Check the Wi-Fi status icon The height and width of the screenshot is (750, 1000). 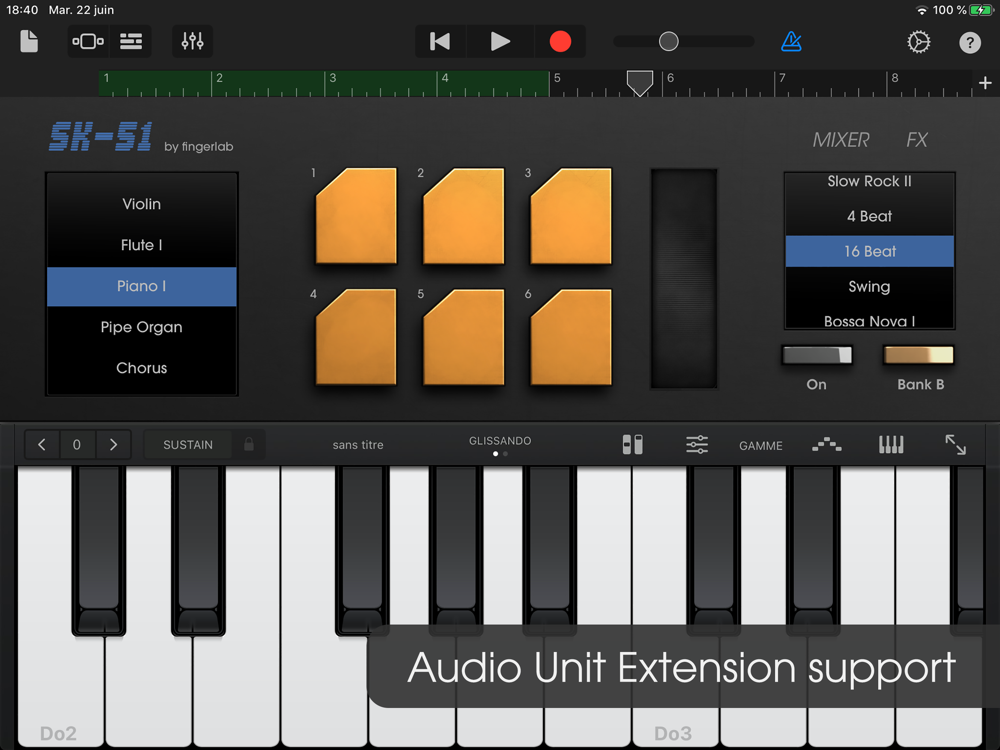(x=922, y=10)
